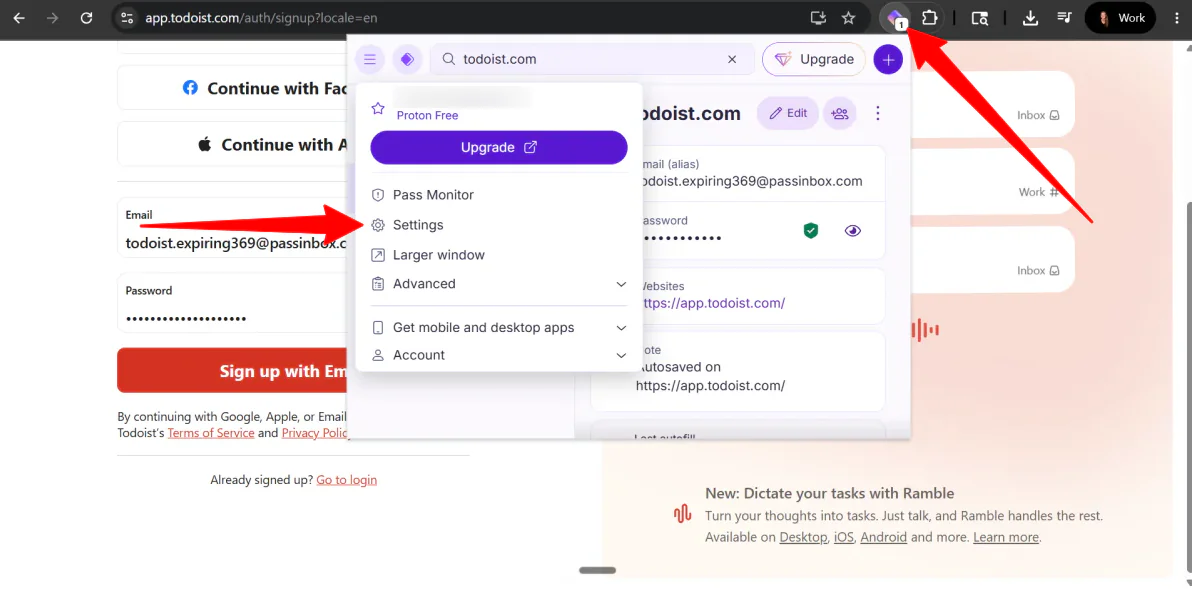
Task: Click the Larger window arrow icon
Action: pyautogui.click(x=378, y=255)
